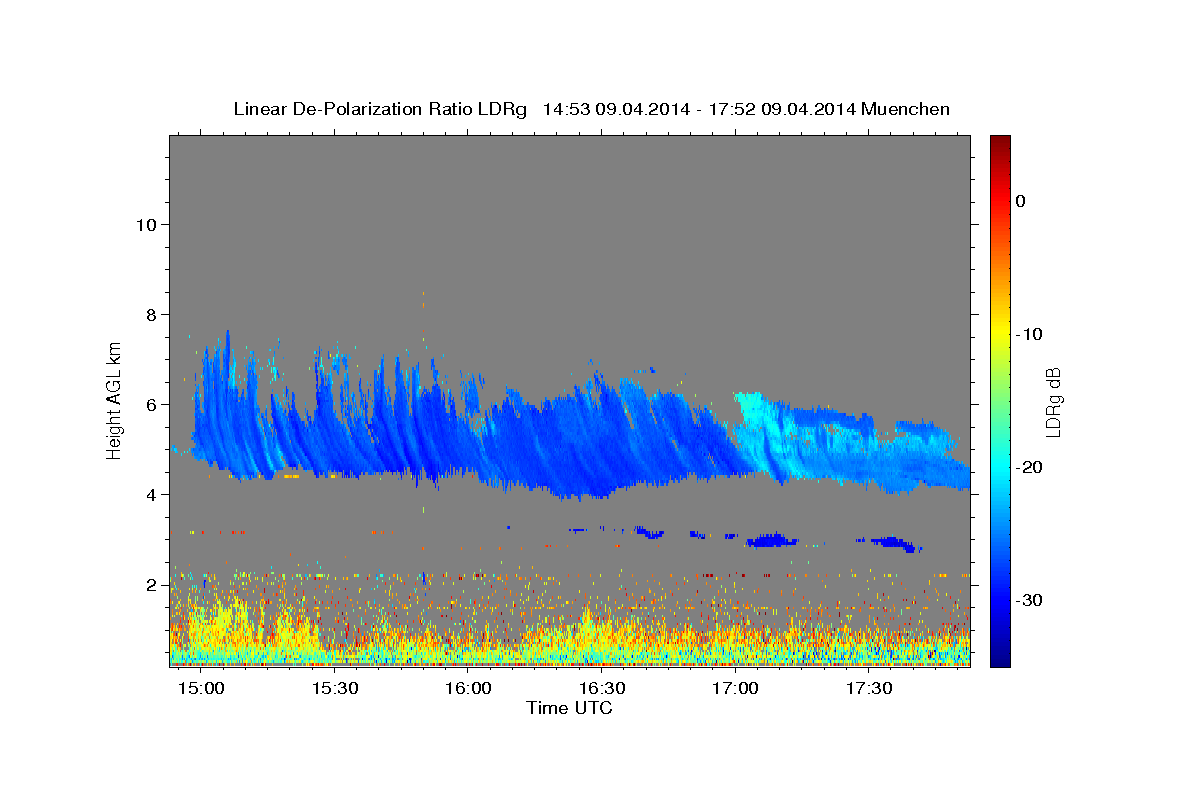This screenshot has width=1200, height=800.
Task: Click the dark blue cloud layer near 3 km
Action: [772, 541]
